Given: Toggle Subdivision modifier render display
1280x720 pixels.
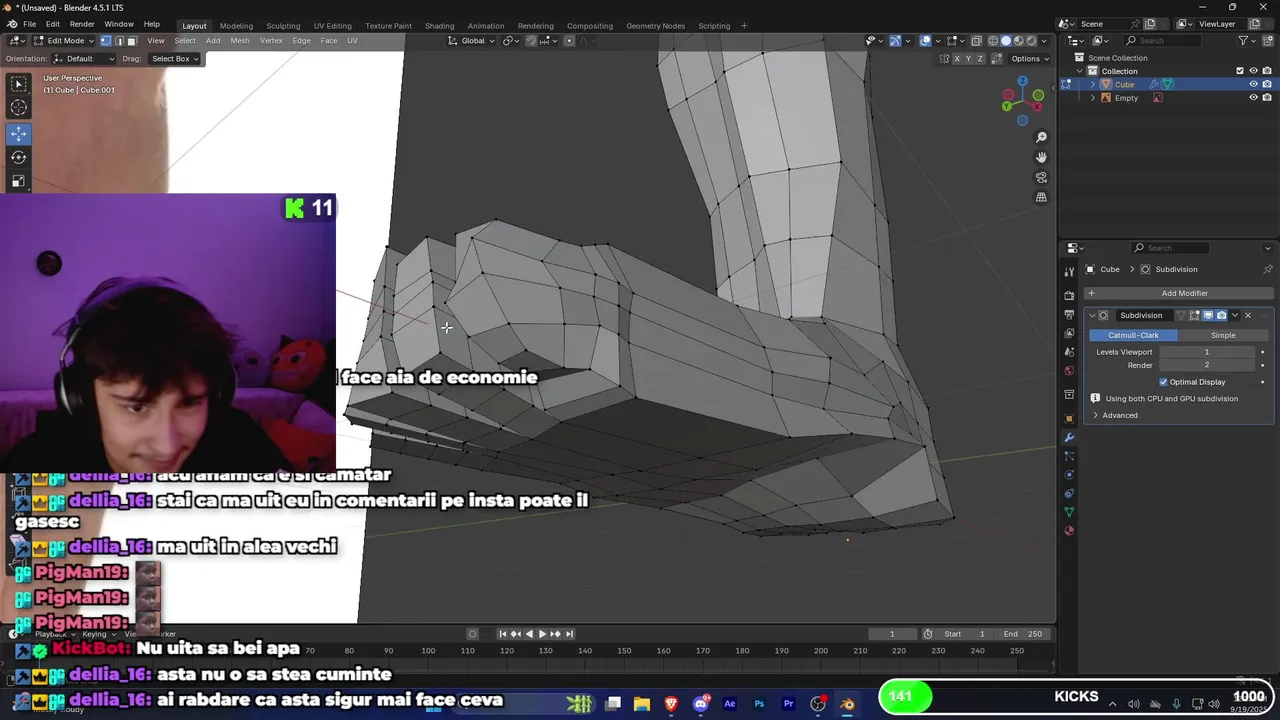Looking at the screenshot, I should 1221,315.
